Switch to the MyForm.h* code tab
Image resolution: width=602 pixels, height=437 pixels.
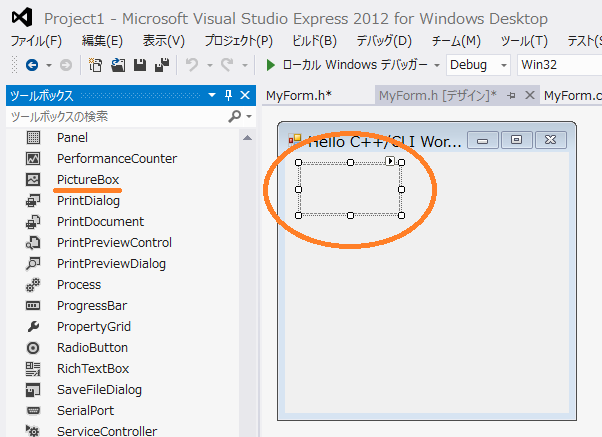299,95
